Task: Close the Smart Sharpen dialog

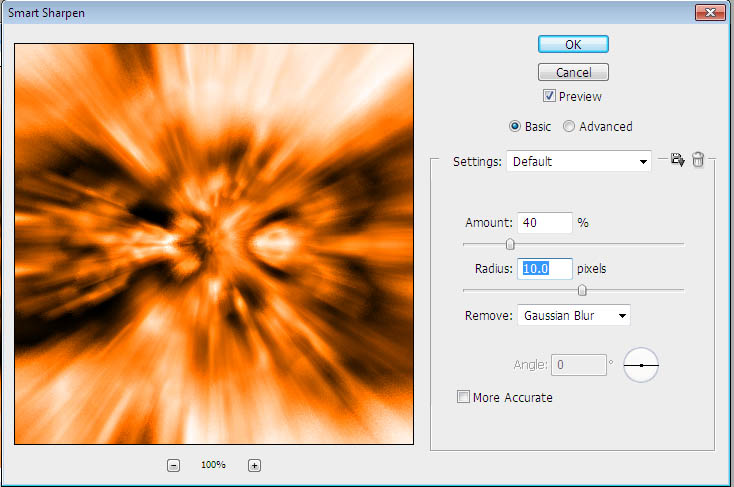Action: point(710,13)
